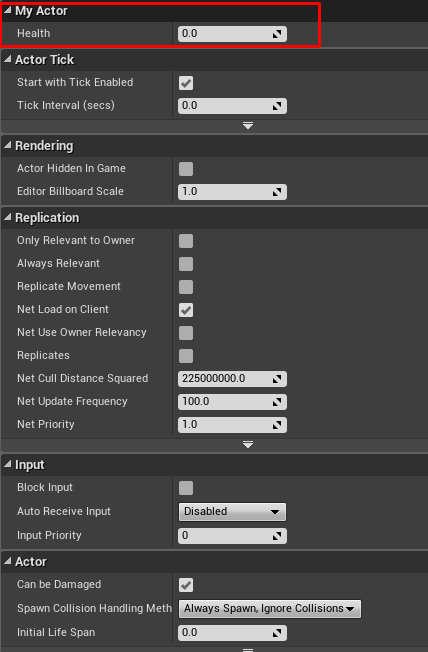Show advanced Actor Tick properties arrow

point(248,125)
